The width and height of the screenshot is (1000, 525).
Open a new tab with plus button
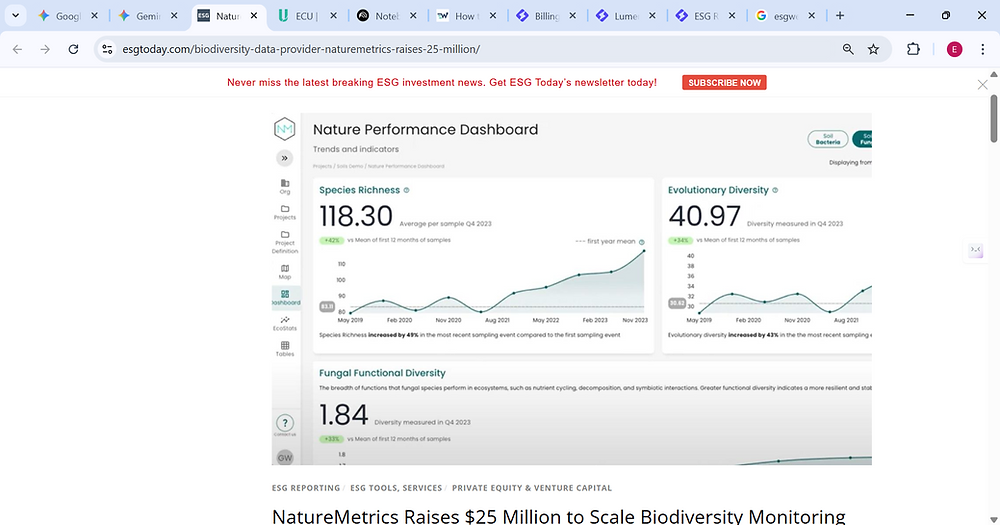[x=840, y=15]
